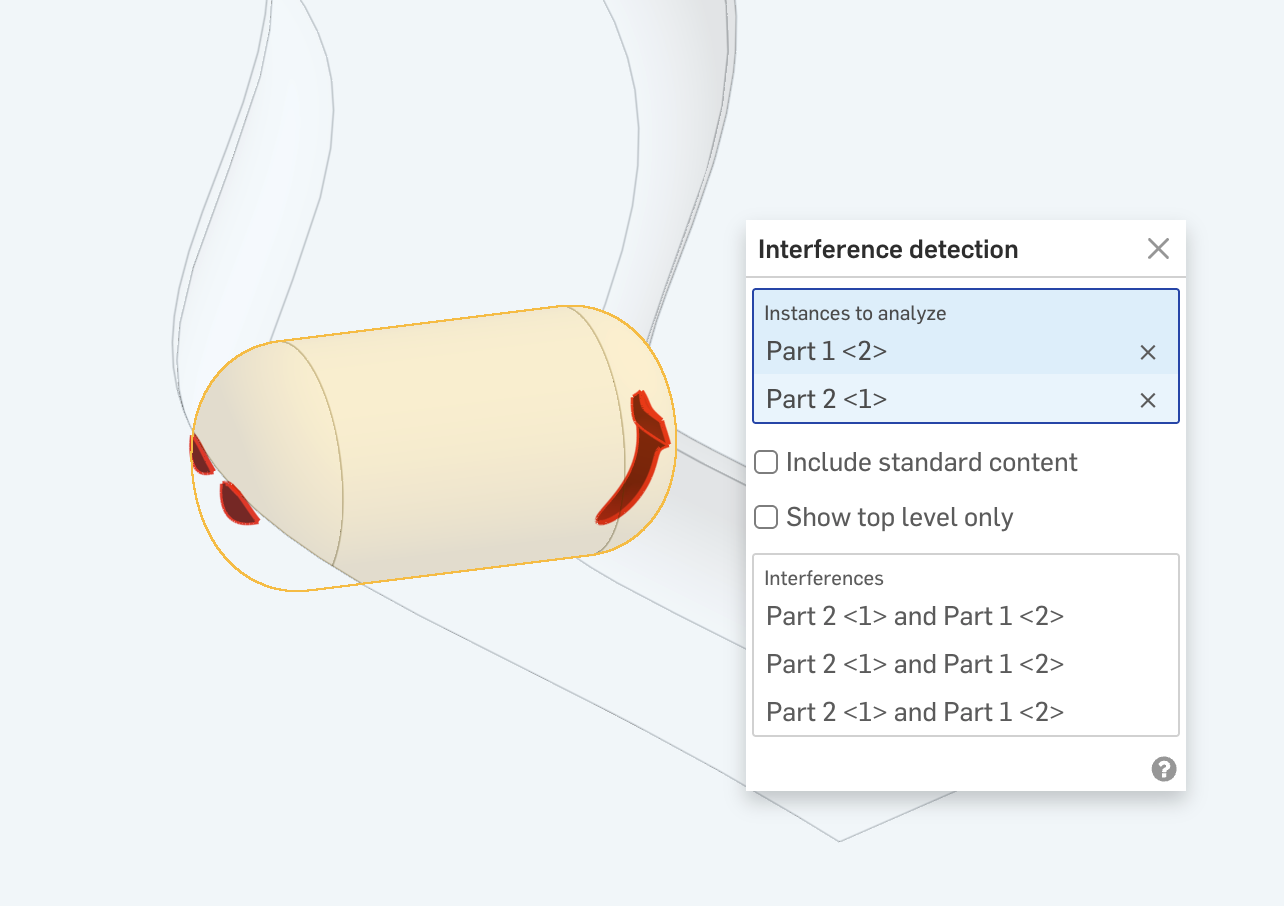Remove Part 1 <2> from instances
This screenshot has height=906, width=1284.
coord(1148,352)
